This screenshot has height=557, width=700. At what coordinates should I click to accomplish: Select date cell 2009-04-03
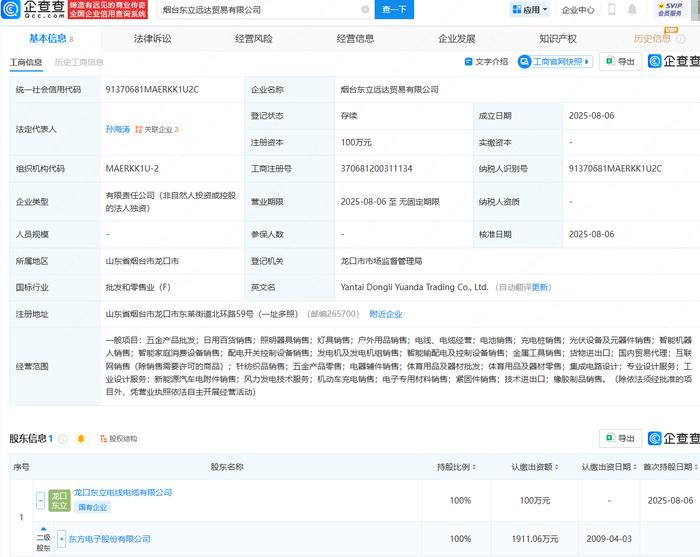(x=609, y=539)
